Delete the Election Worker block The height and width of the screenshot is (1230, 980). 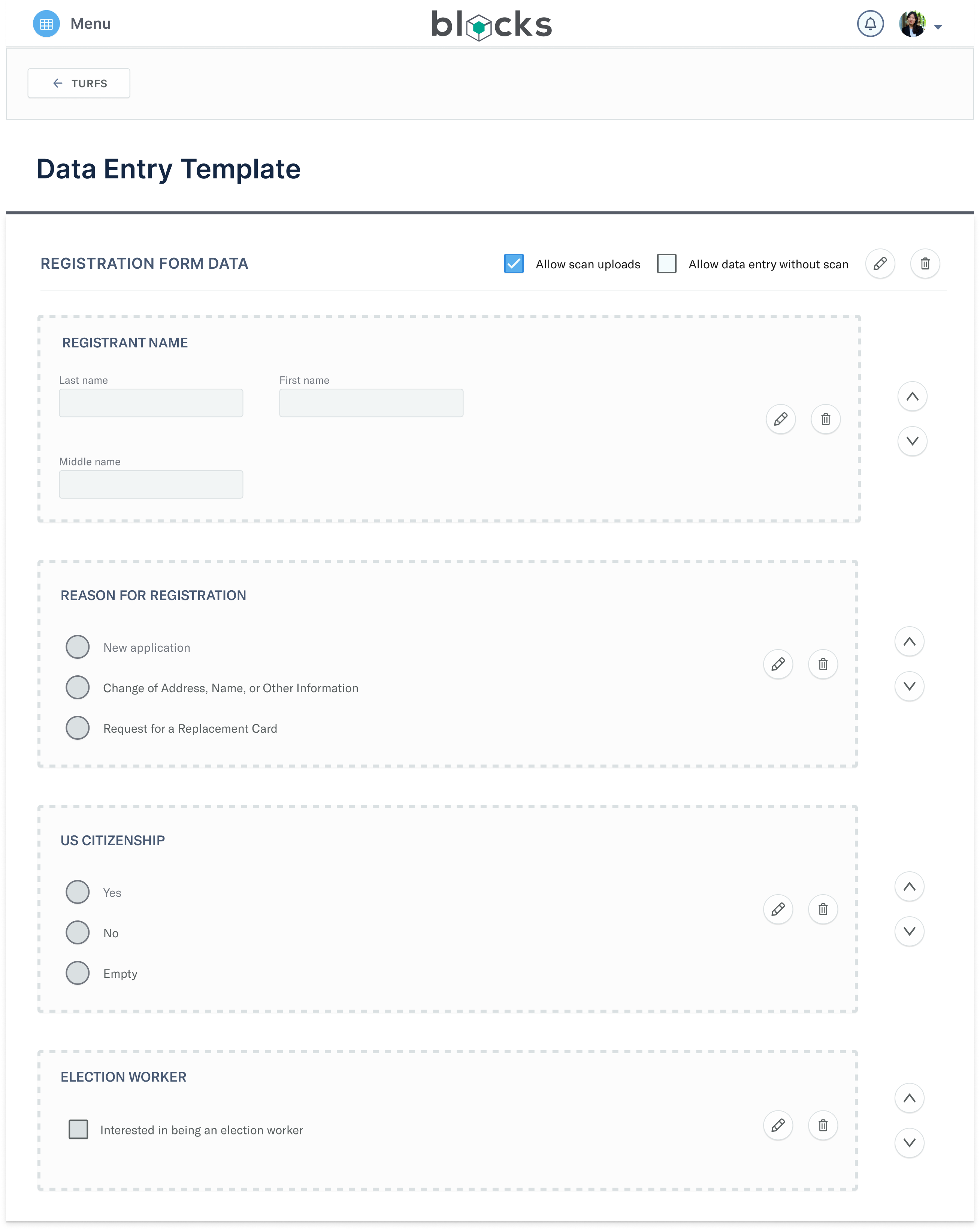click(x=823, y=1125)
